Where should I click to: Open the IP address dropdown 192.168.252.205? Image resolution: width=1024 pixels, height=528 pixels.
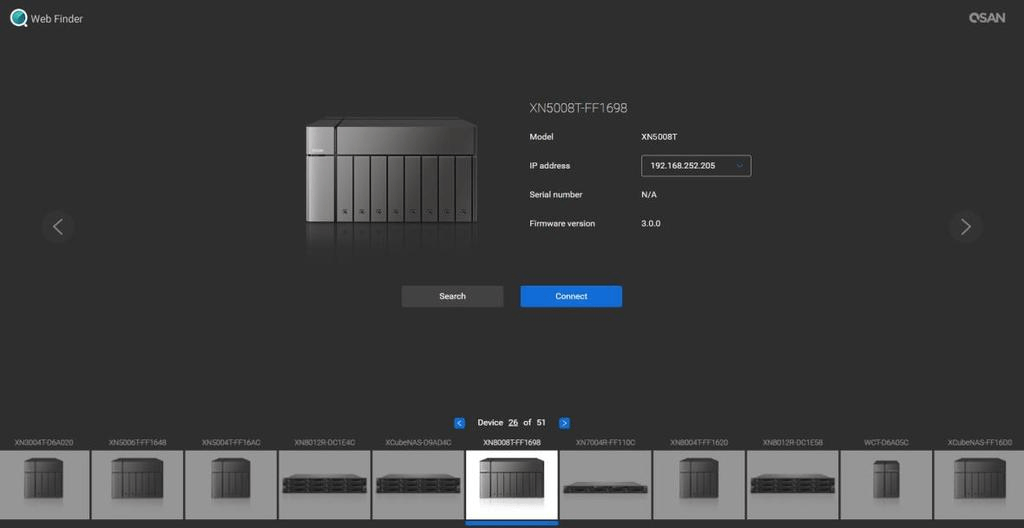click(x=696, y=166)
